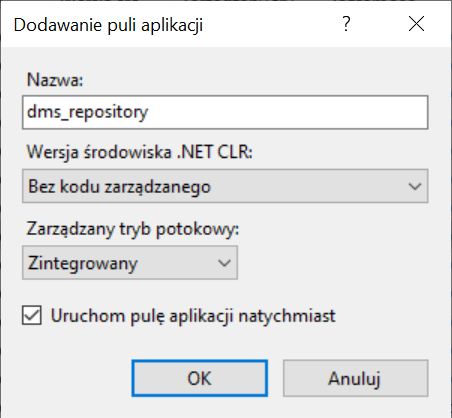Click the "Nazwa:" label
This screenshot has width=452, height=418.
pyautogui.click(x=55, y=80)
